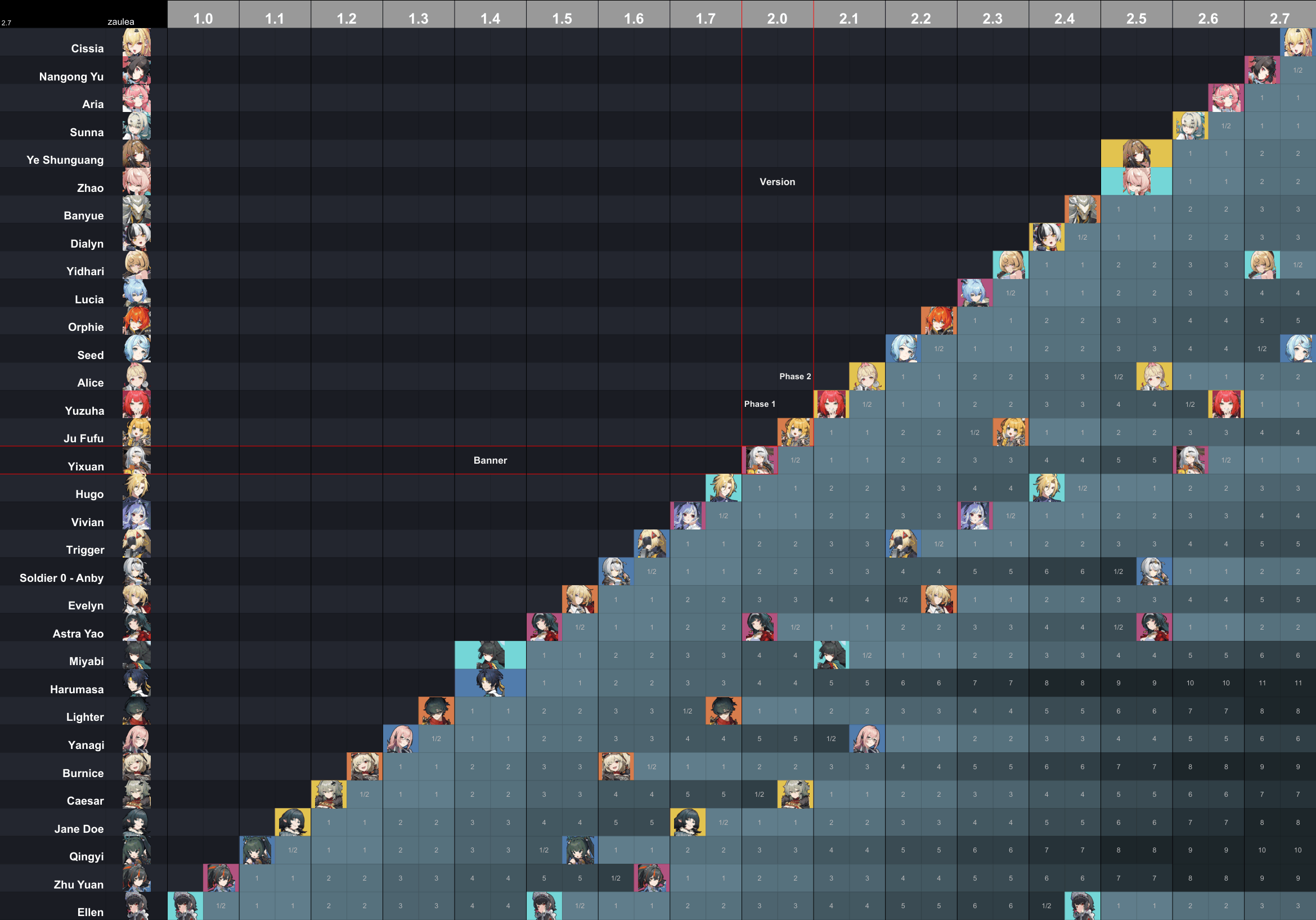Click the zaulea author credit text
1316x920 pixels.
tap(120, 22)
